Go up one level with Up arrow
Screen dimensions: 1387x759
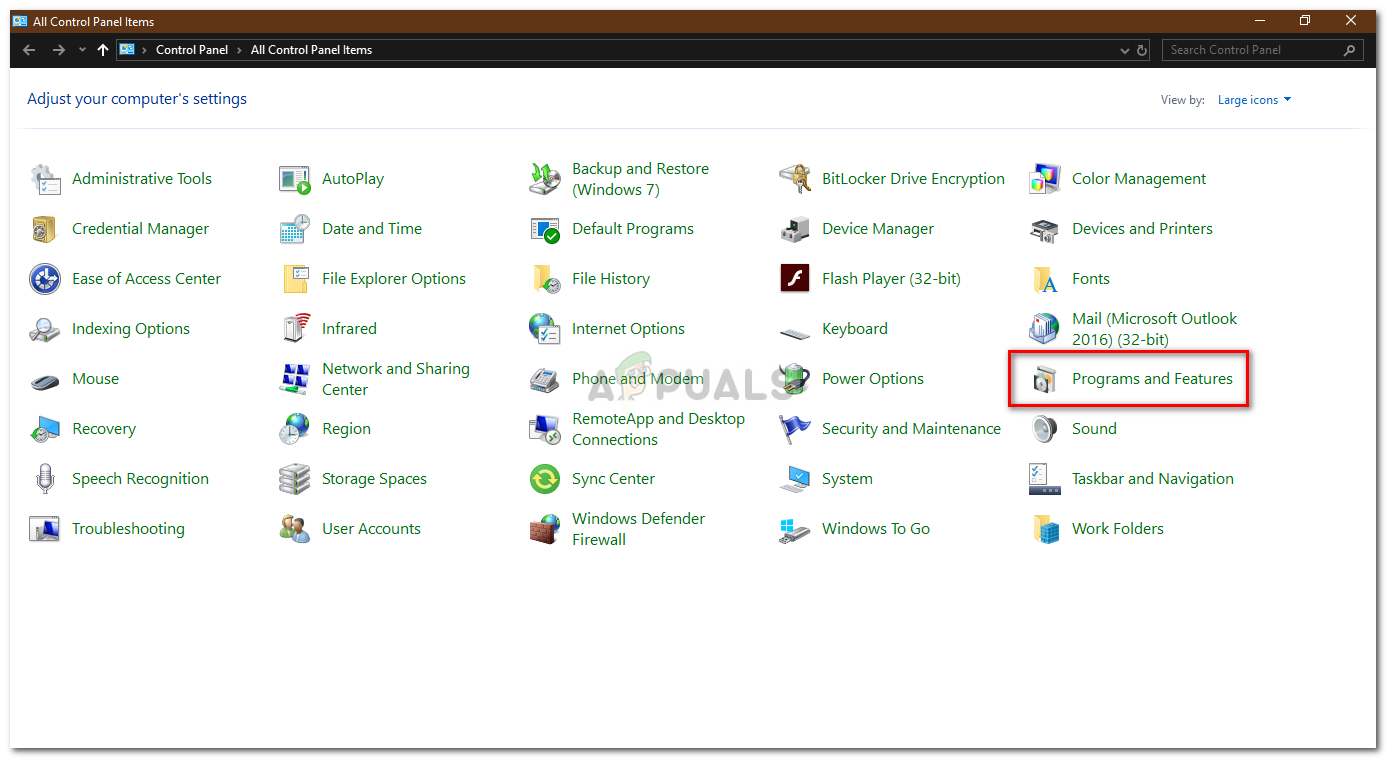pyautogui.click(x=103, y=50)
